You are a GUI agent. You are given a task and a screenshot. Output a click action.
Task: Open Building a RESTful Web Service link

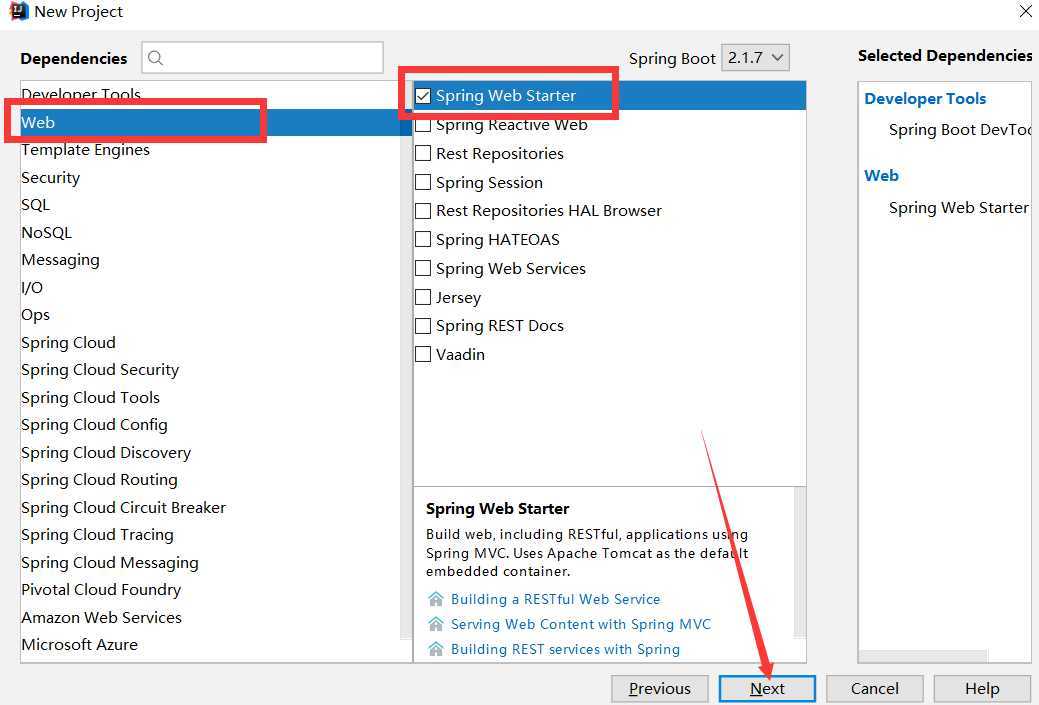(x=555, y=599)
